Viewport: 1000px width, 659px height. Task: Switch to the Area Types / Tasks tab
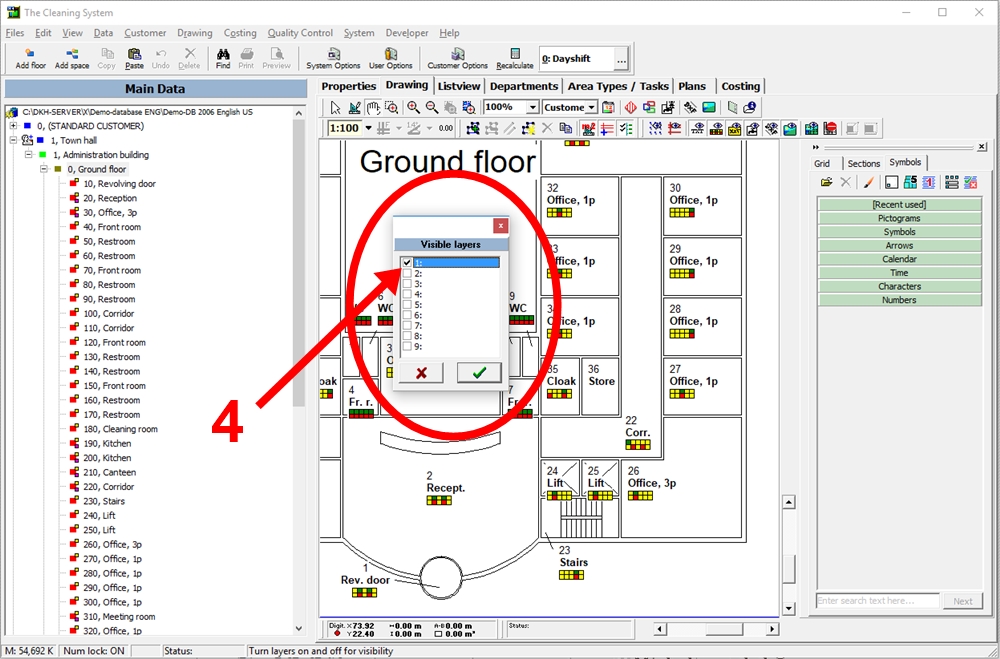pos(618,86)
